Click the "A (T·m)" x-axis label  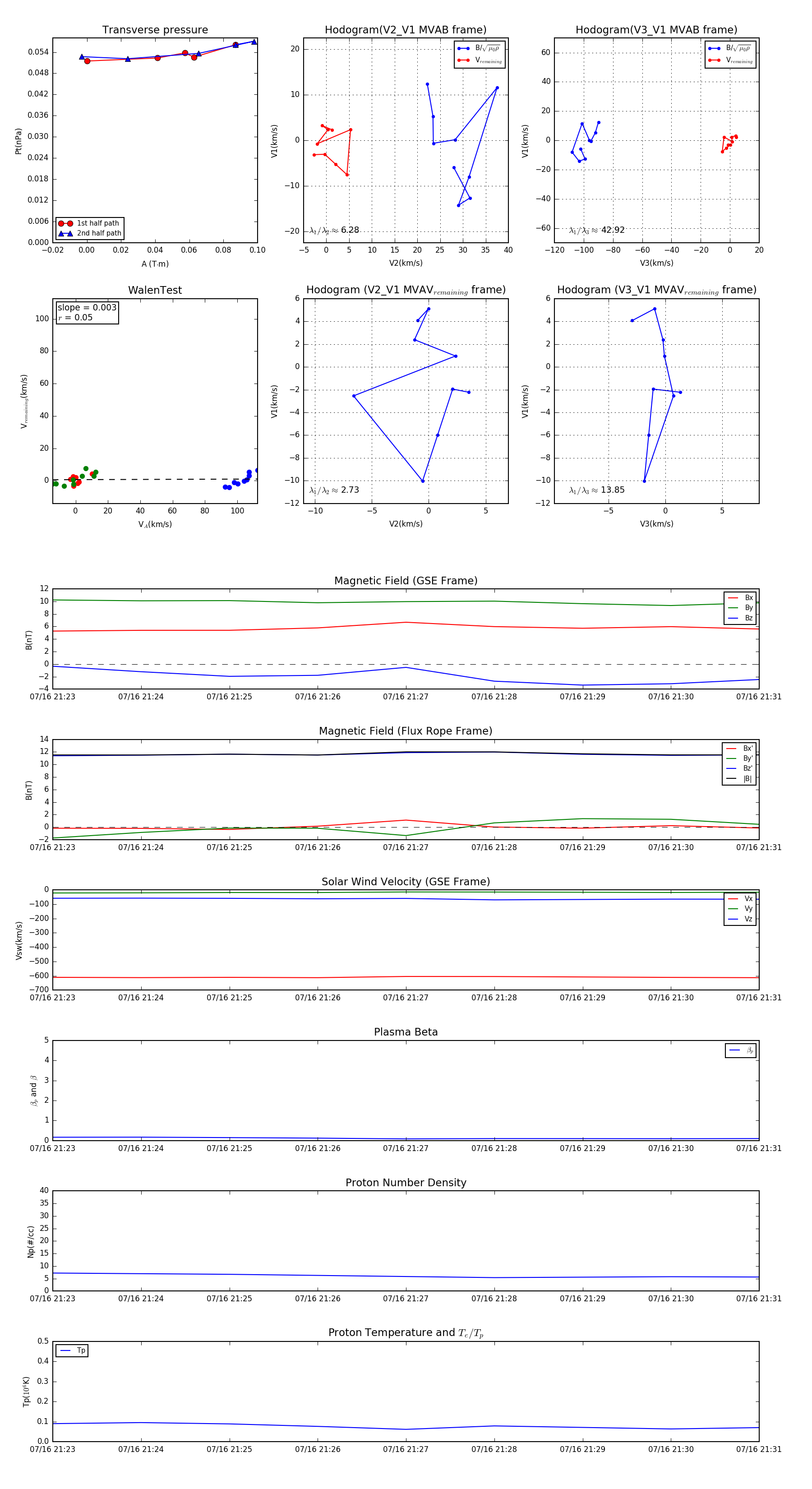point(155,264)
